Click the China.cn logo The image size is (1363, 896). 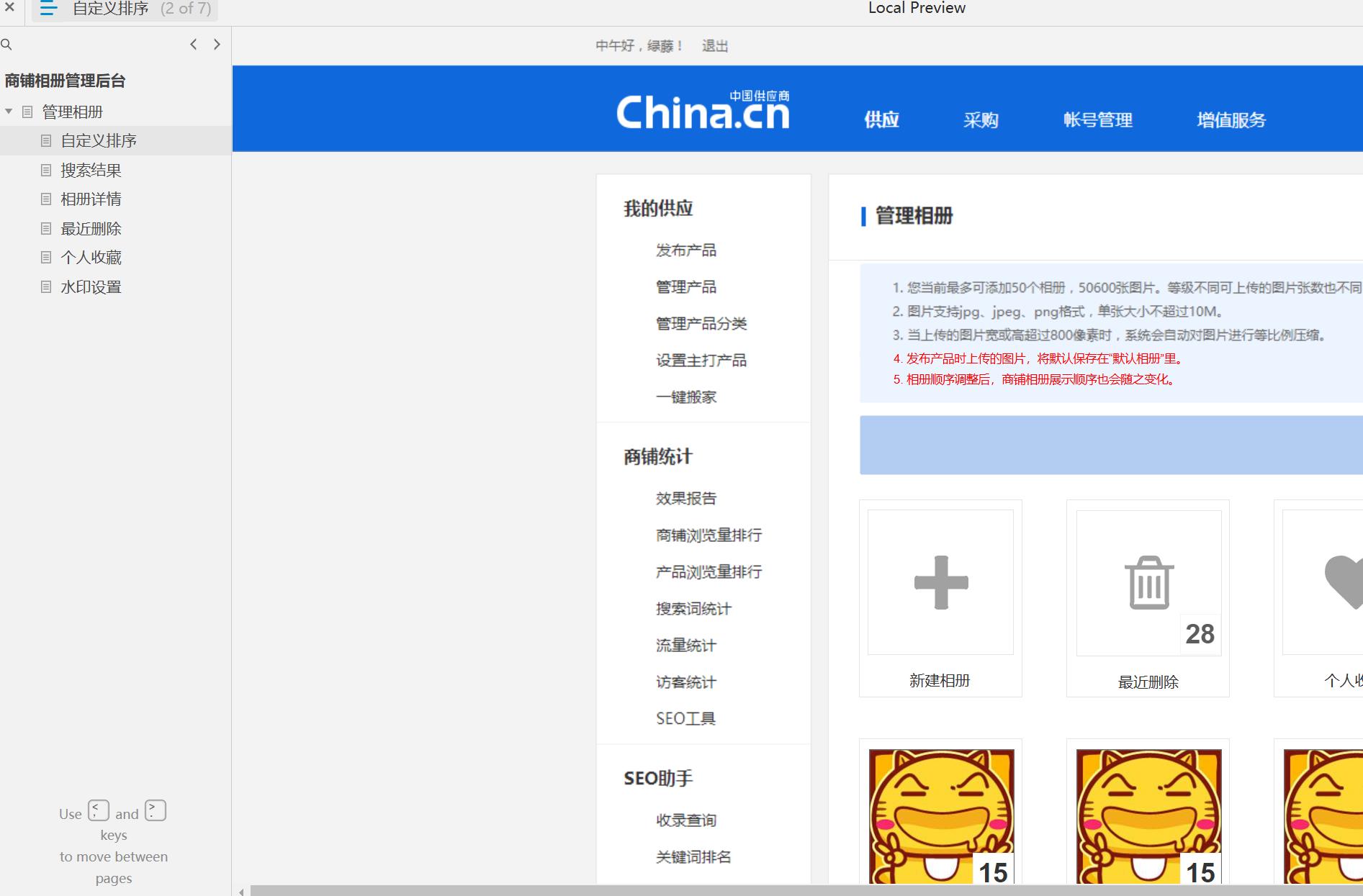(703, 111)
